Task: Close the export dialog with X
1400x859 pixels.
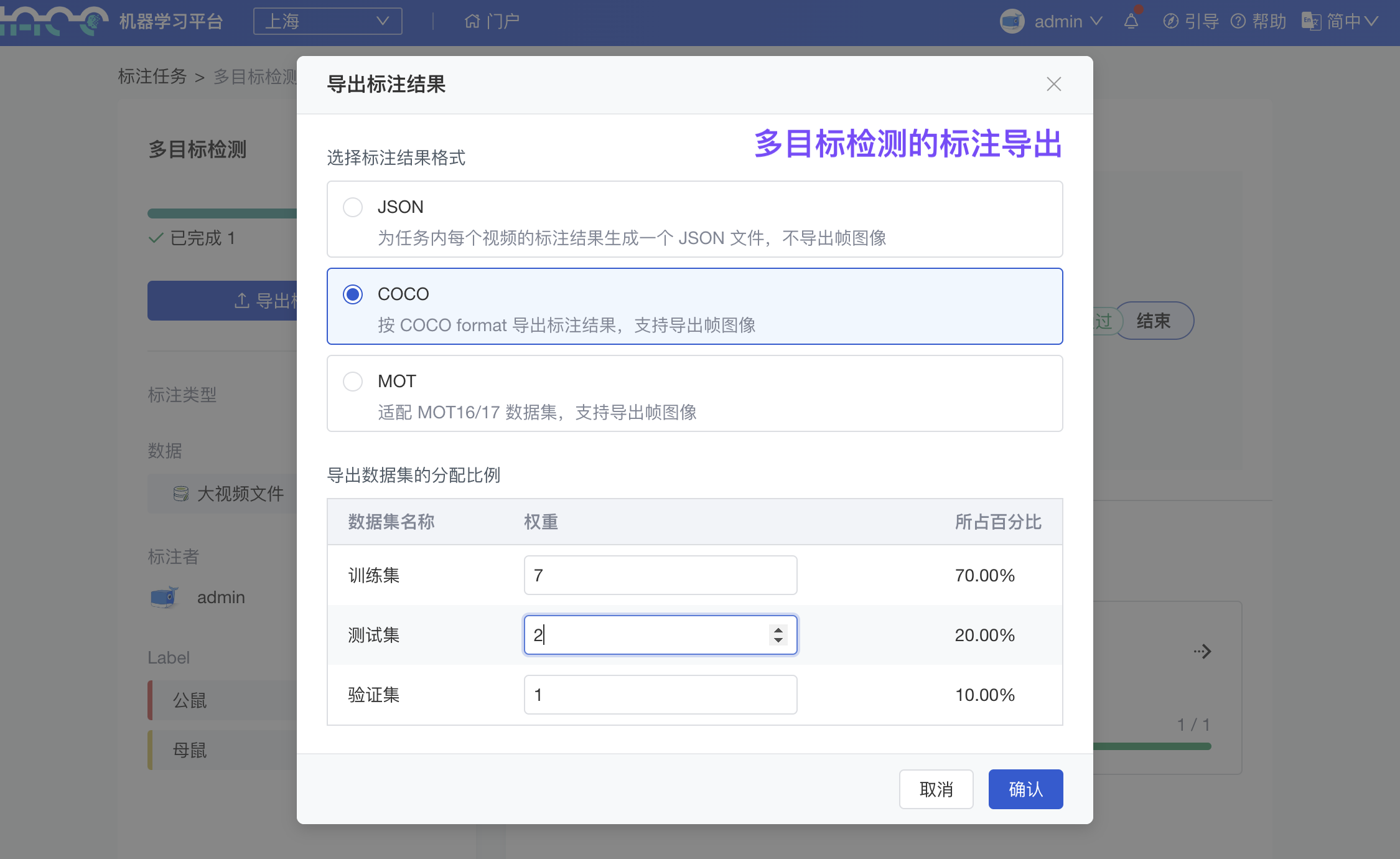Action: coord(1053,84)
